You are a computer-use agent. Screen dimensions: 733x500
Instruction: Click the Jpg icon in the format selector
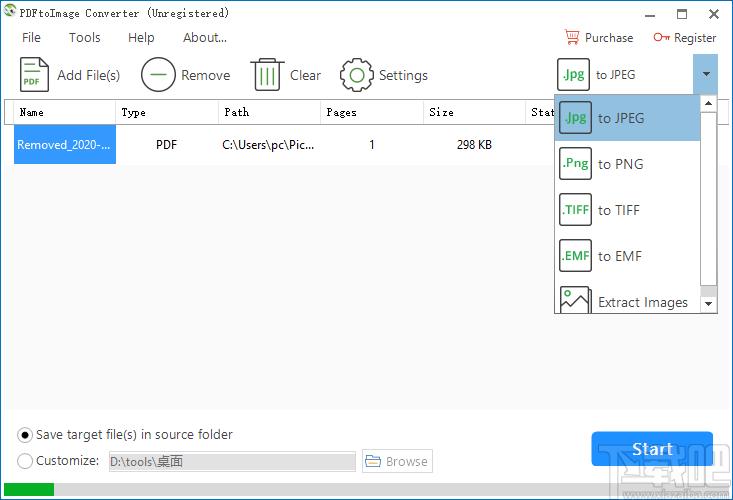(573, 74)
